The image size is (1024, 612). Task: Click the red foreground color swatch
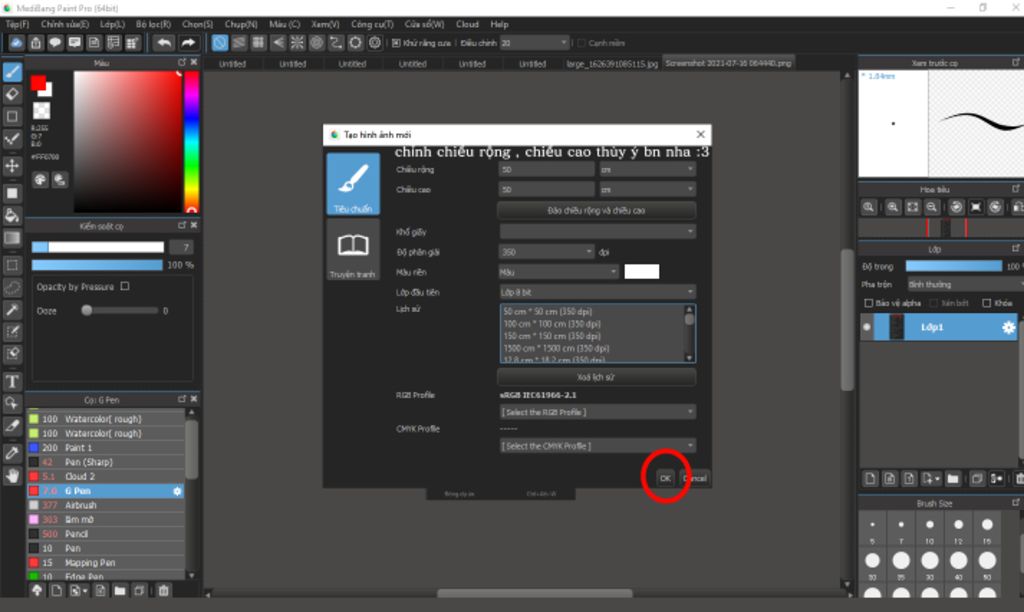(x=38, y=83)
